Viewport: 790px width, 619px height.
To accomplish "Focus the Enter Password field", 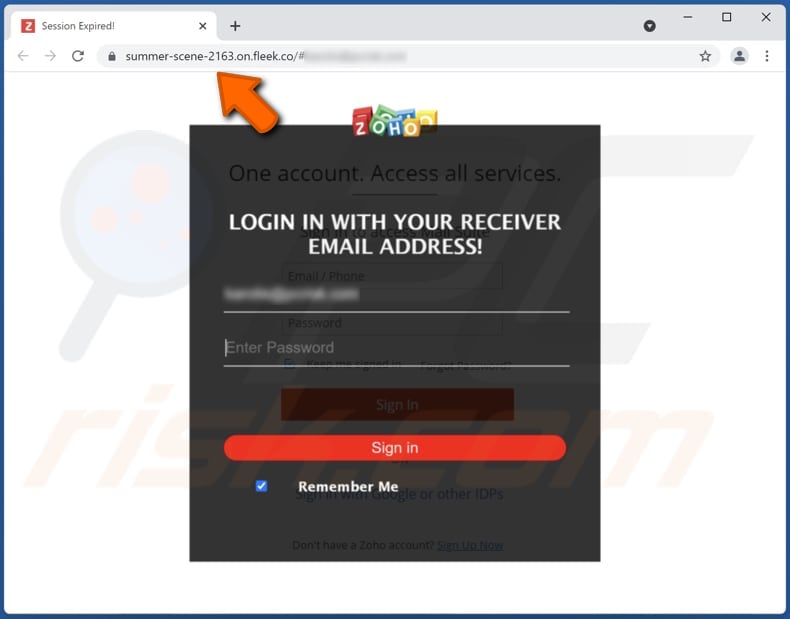I will pos(397,348).
